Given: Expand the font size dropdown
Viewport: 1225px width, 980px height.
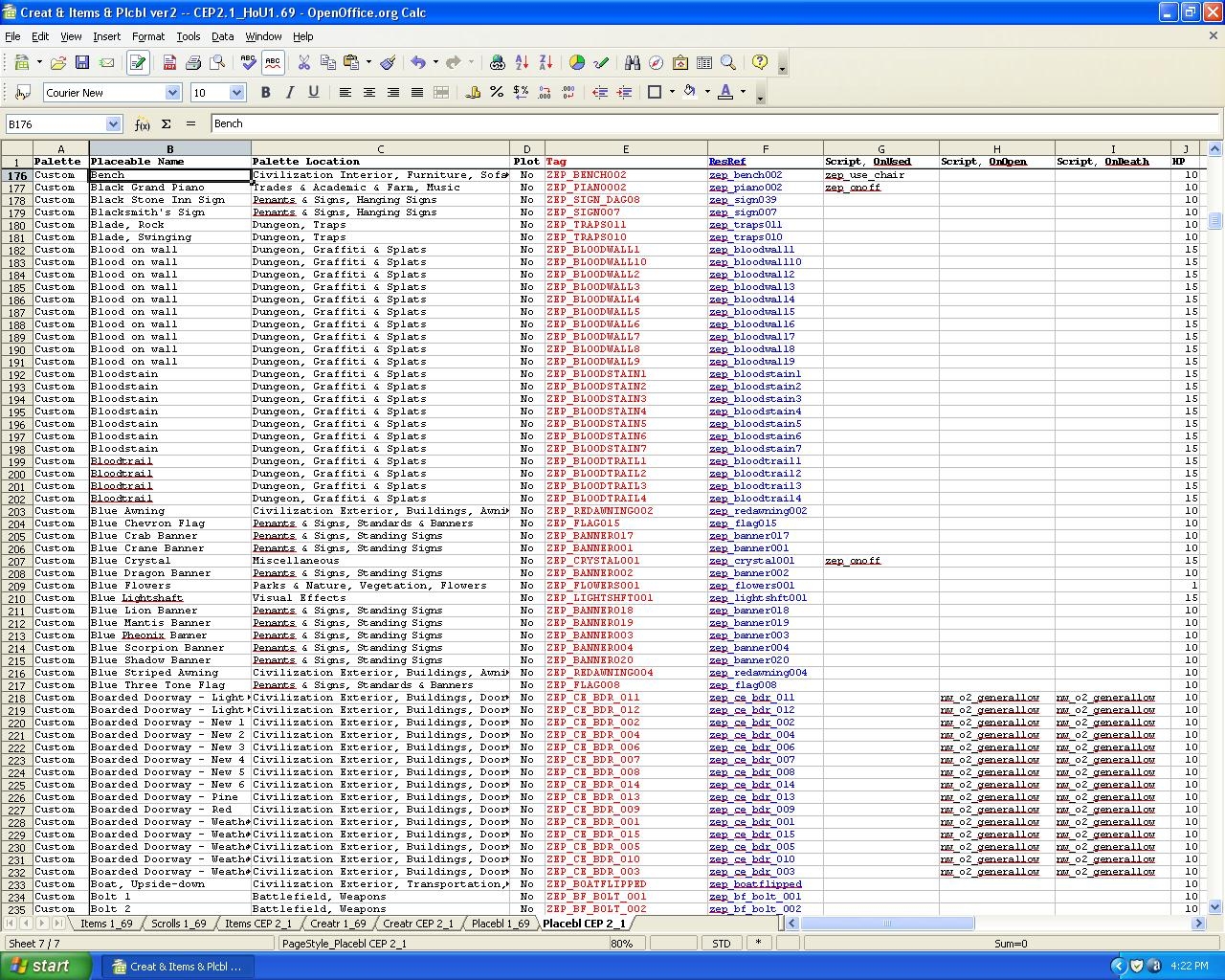Looking at the screenshot, I should tap(236, 93).
